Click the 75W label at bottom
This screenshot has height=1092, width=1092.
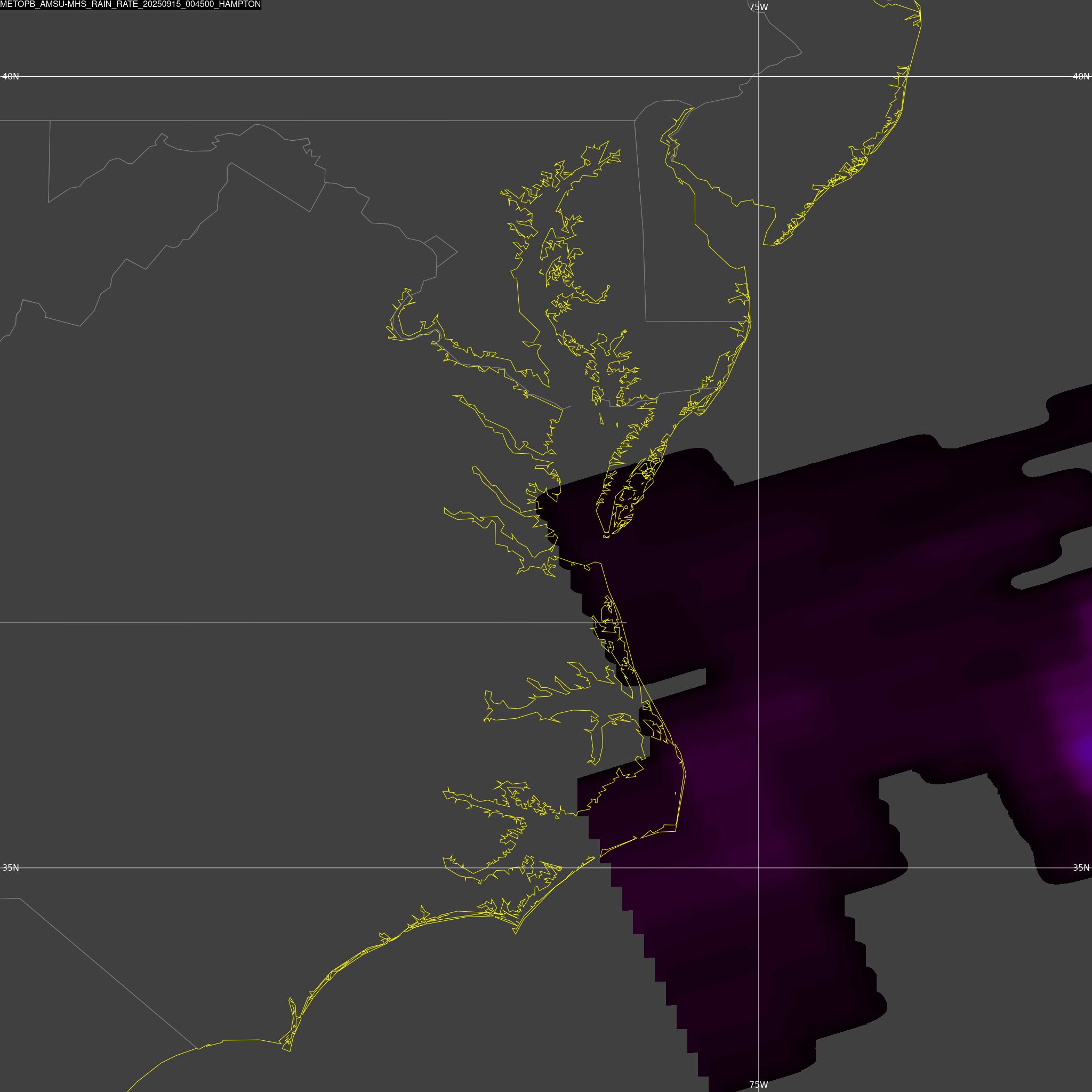[759, 1085]
